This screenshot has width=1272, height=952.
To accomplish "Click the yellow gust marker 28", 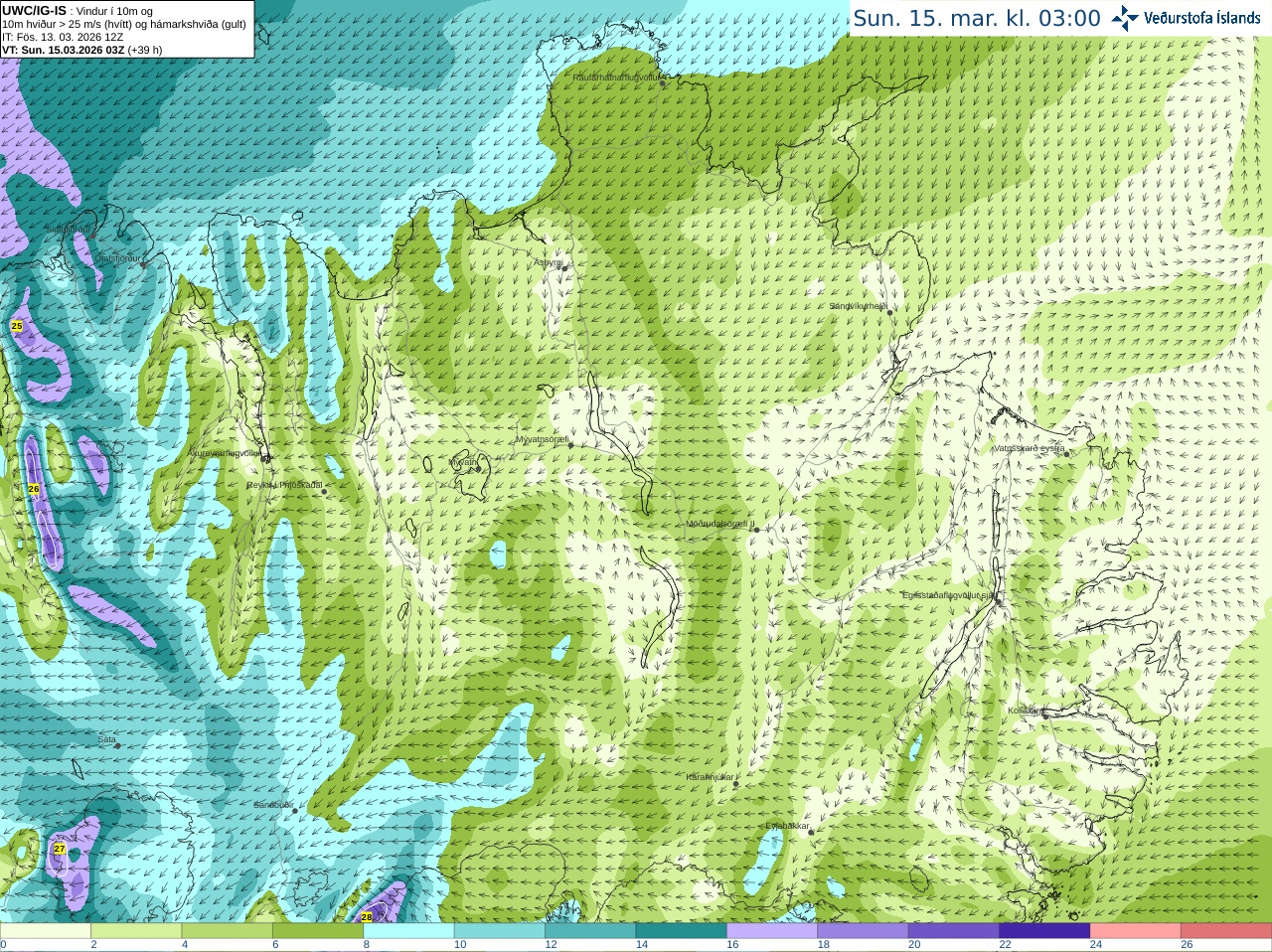I will [x=366, y=917].
